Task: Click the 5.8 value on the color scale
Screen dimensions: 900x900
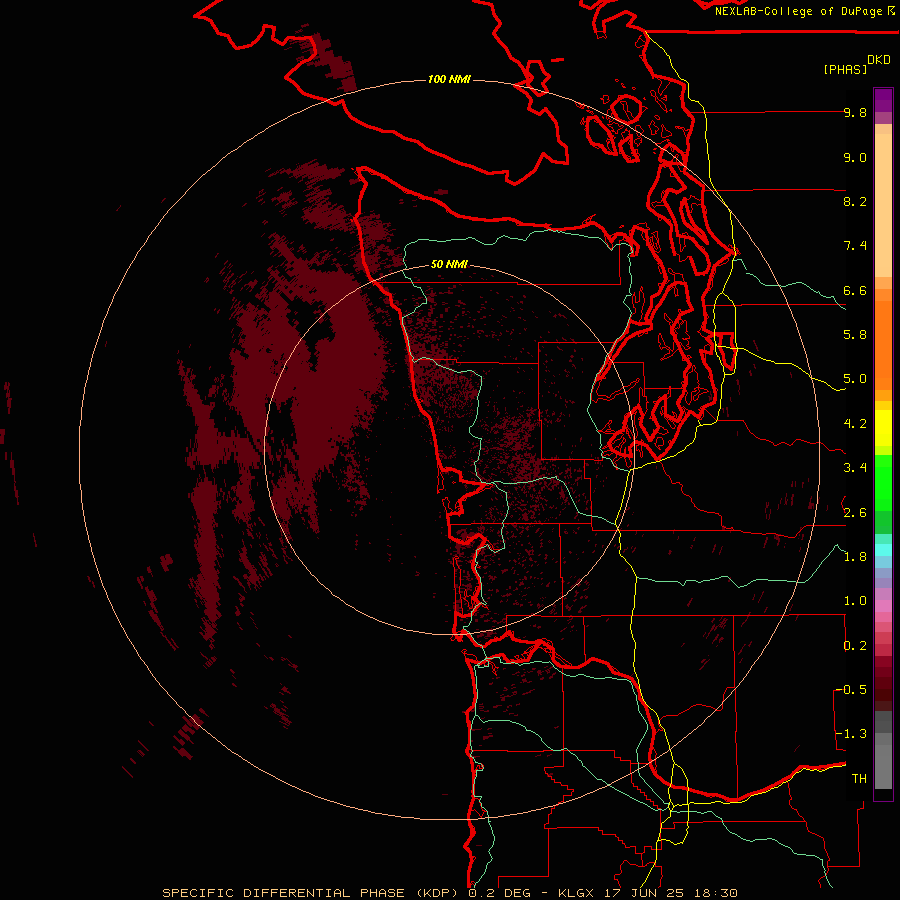Action: click(855, 335)
